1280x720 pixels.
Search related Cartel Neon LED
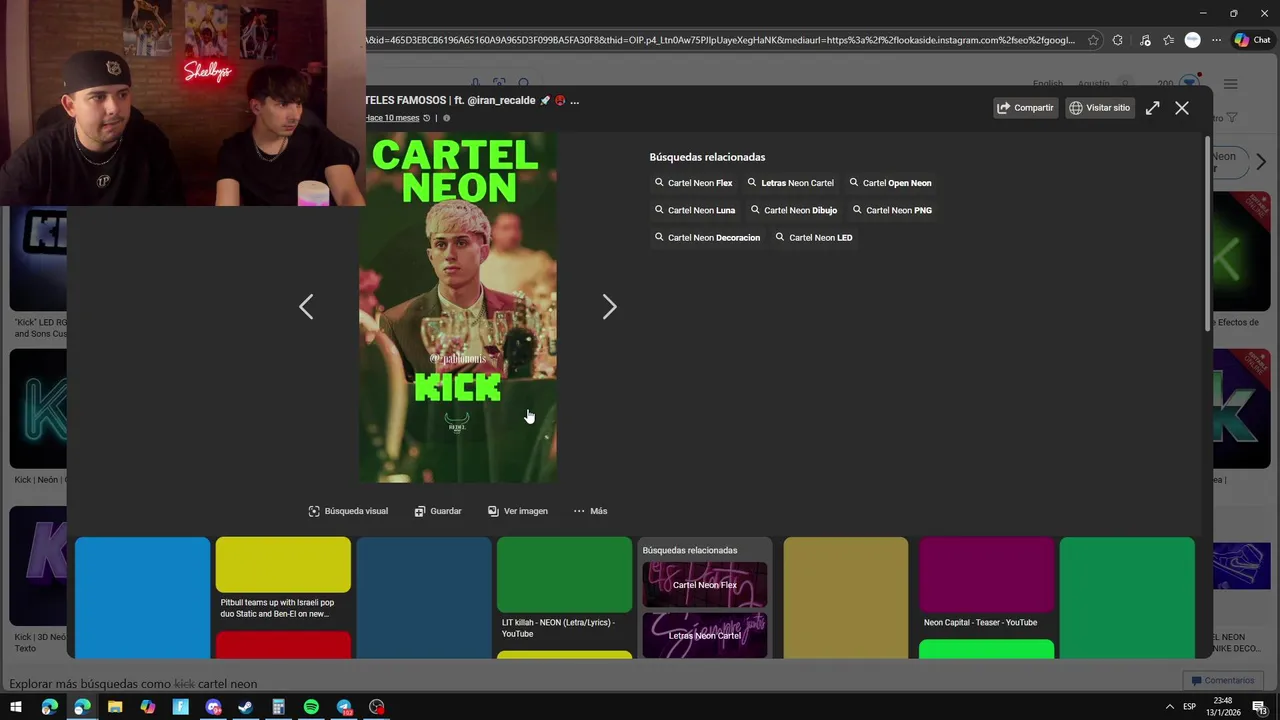814,238
